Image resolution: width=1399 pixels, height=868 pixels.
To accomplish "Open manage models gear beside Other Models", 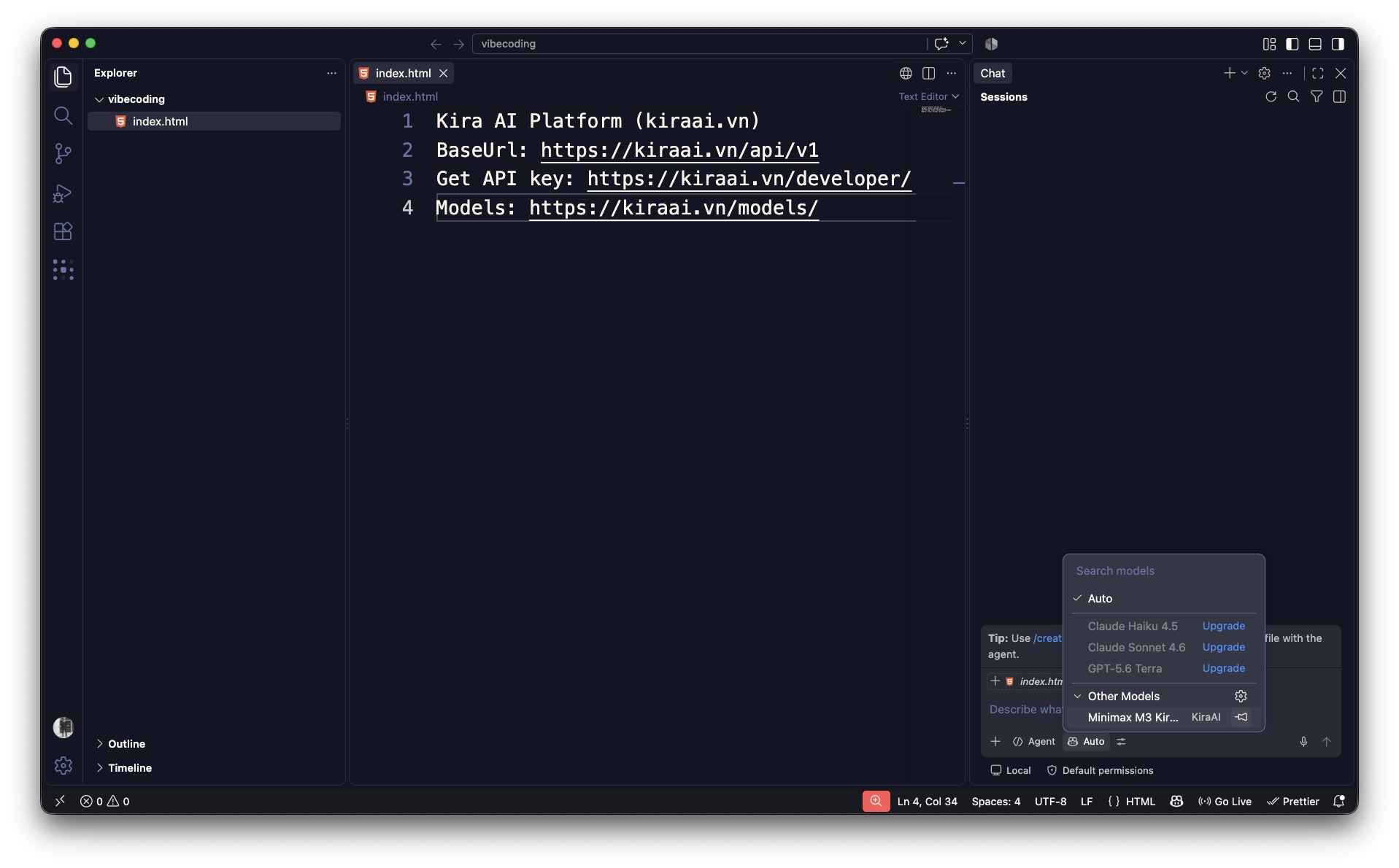I will coord(1241,697).
